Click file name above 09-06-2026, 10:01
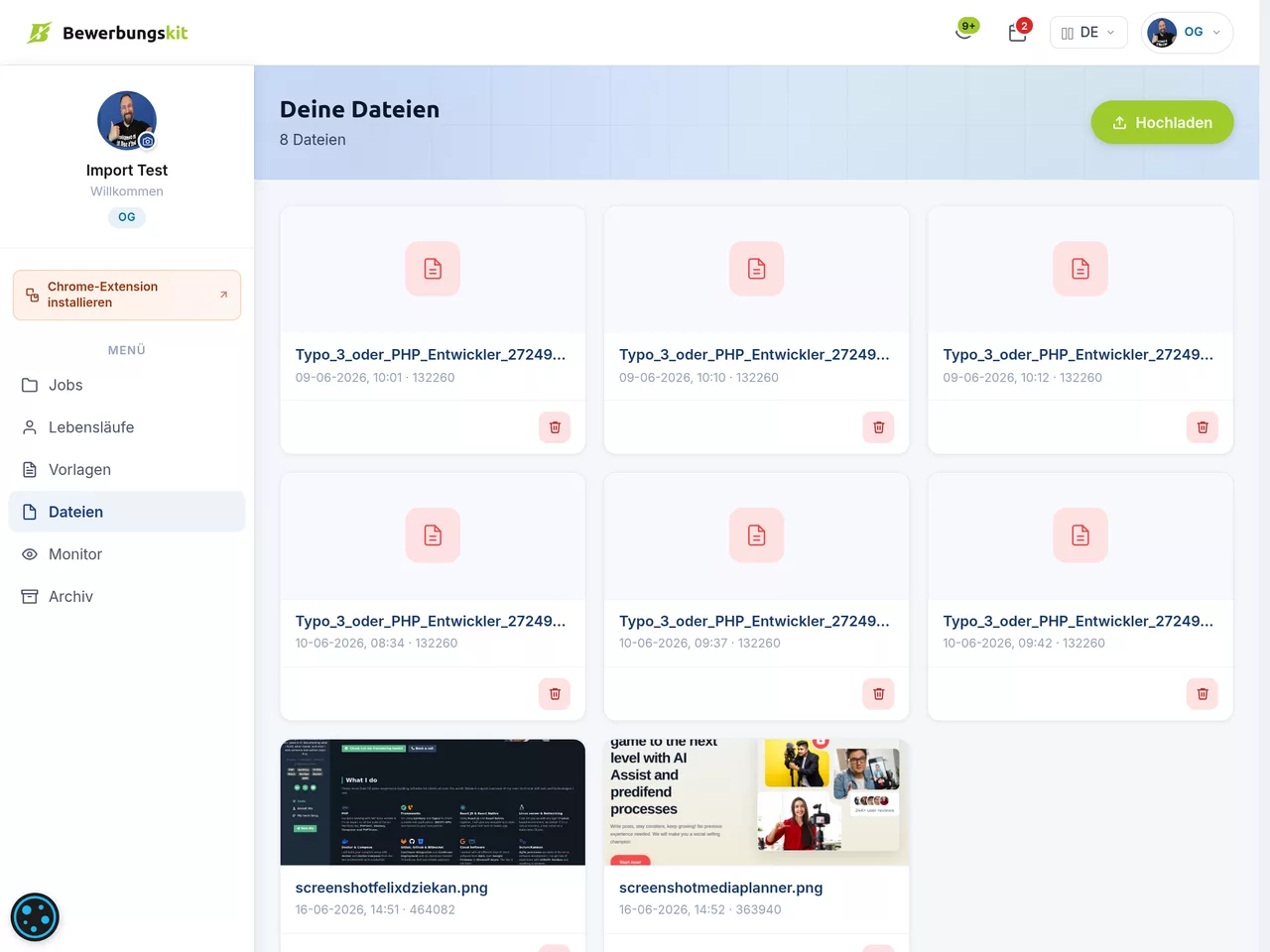 [431, 354]
